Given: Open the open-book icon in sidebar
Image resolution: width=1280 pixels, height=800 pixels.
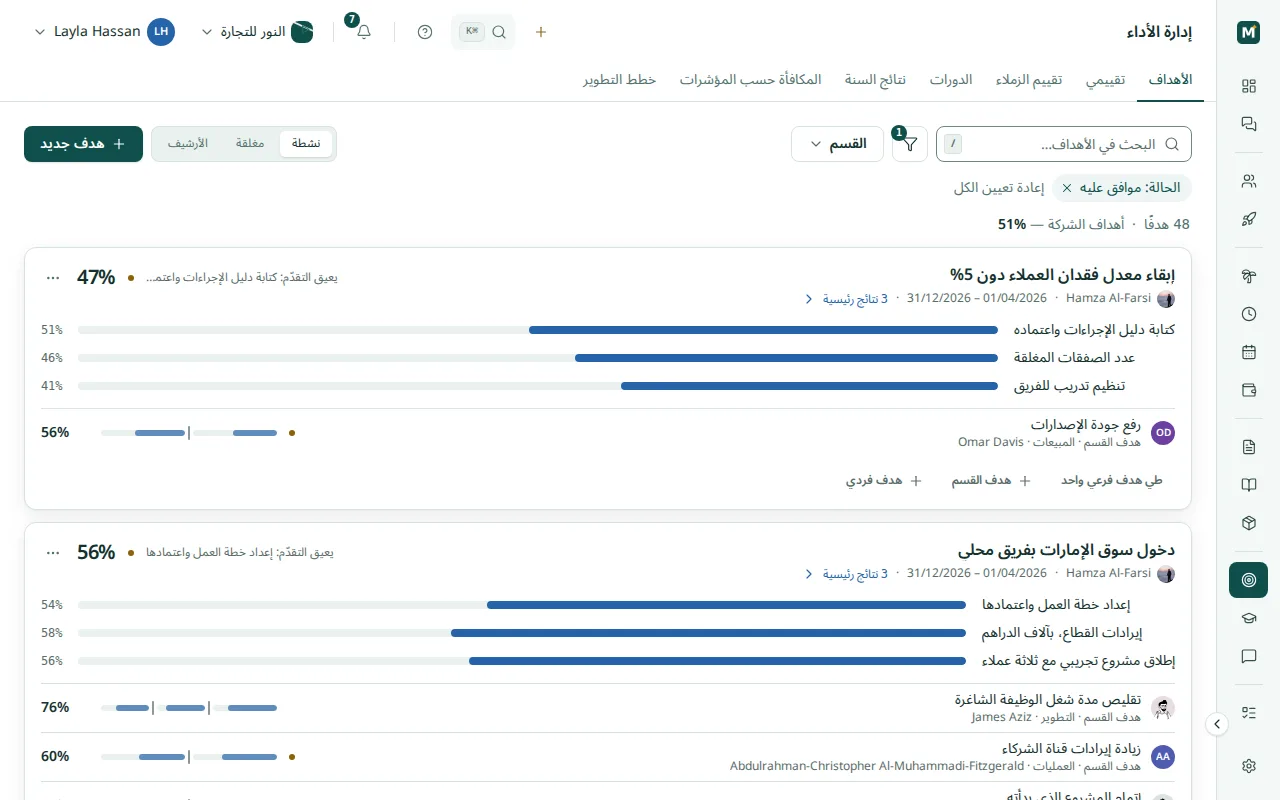Looking at the screenshot, I should [x=1248, y=485].
